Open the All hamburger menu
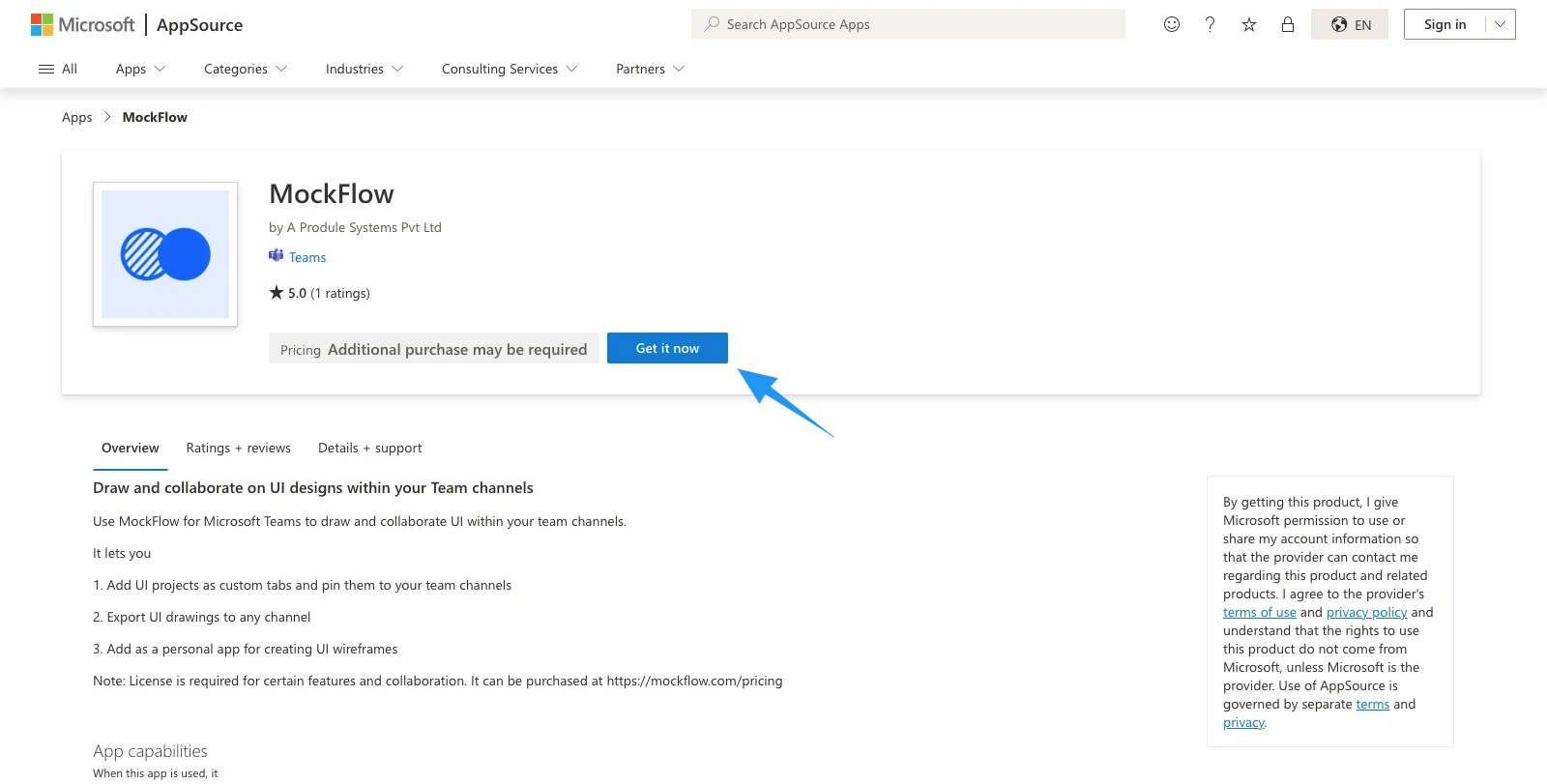This screenshot has height=784, width=1547. (x=57, y=69)
